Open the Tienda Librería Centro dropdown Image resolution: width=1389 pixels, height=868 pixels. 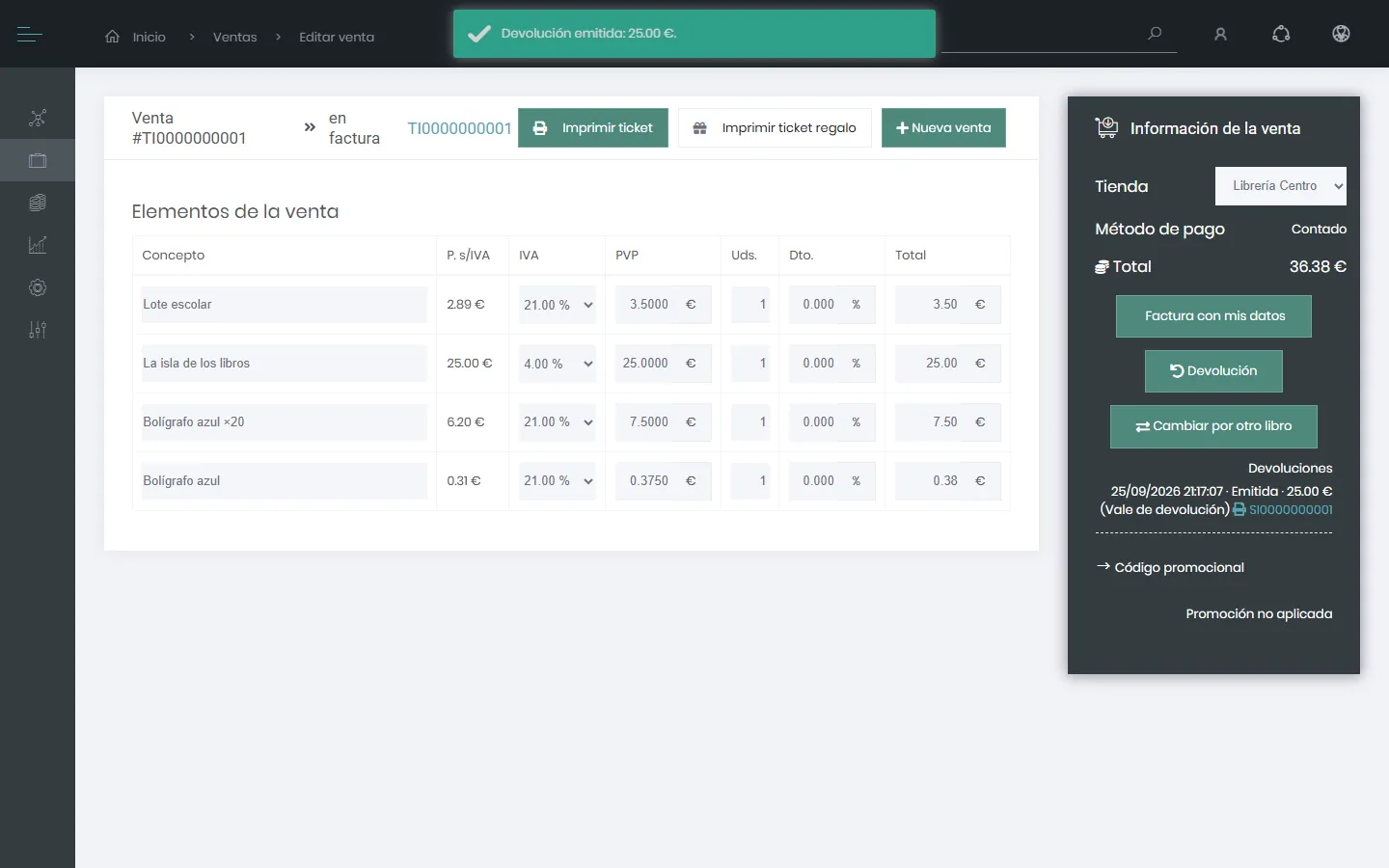point(1280,186)
